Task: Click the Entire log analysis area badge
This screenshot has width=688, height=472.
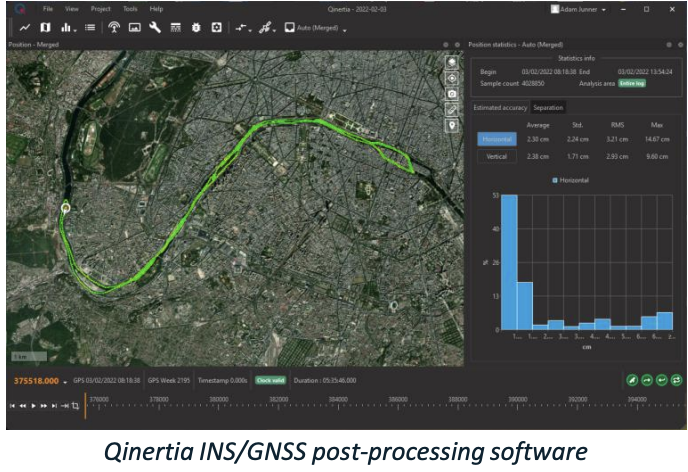Action: (632, 83)
